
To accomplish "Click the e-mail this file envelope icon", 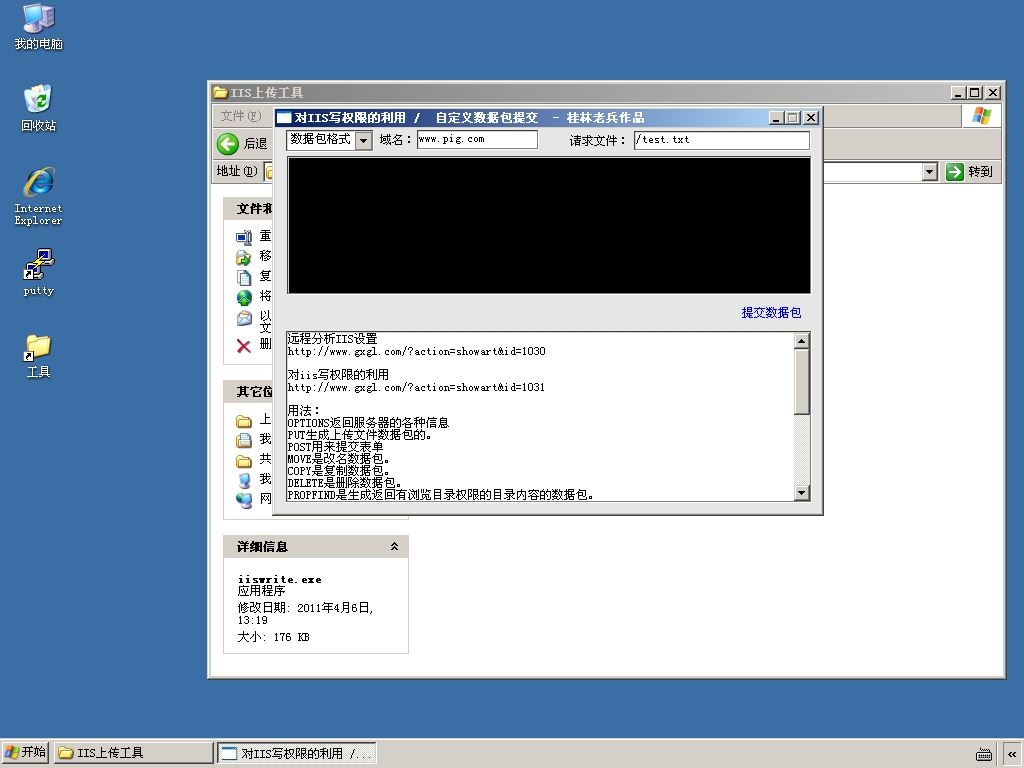I will coord(244,318).
